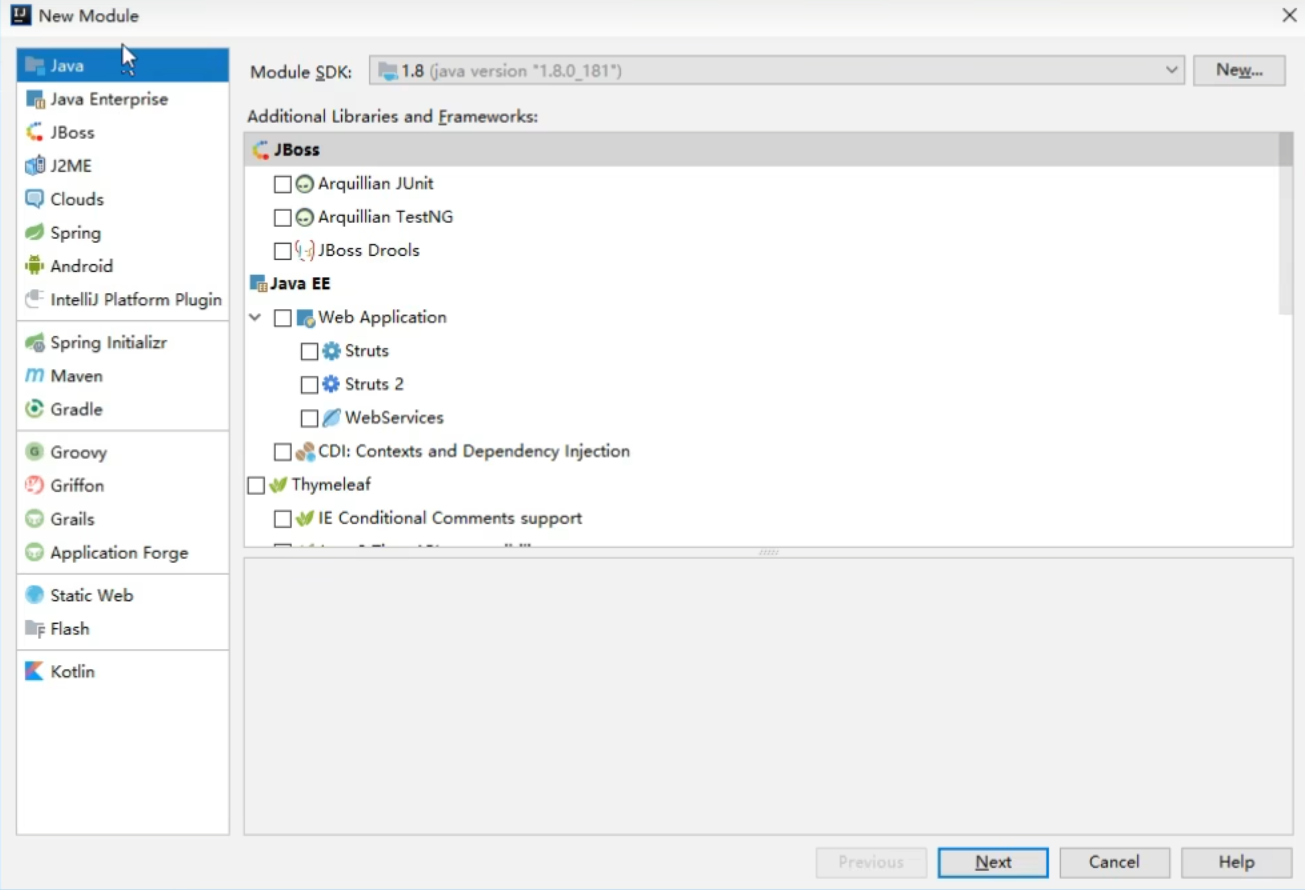This screenshot has height=890, width=1305.
Task: Click the Spring leaf icon
Action: 35,233
